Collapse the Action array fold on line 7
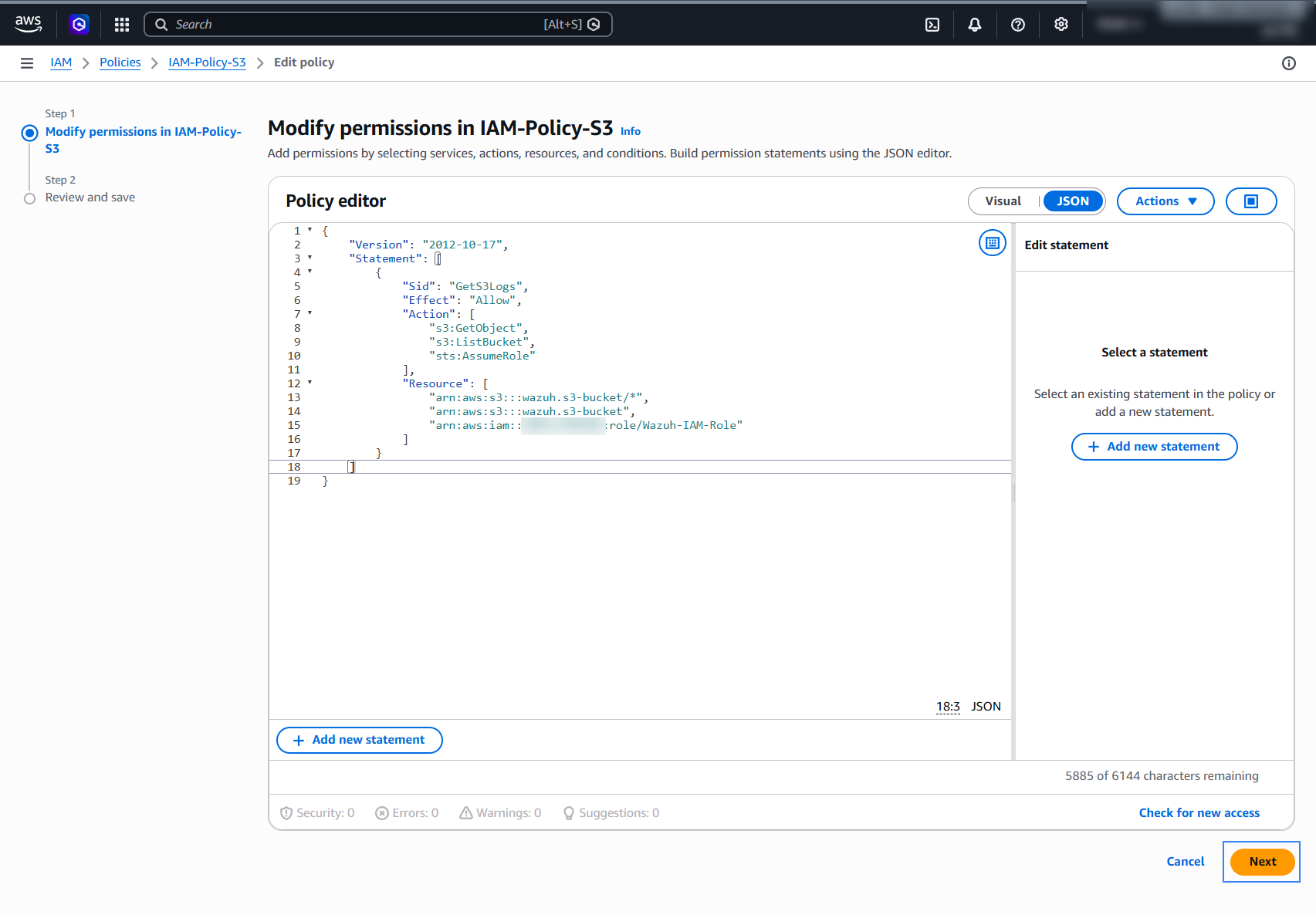Viewport: 1316px width, 915px height. pos(310,313)
